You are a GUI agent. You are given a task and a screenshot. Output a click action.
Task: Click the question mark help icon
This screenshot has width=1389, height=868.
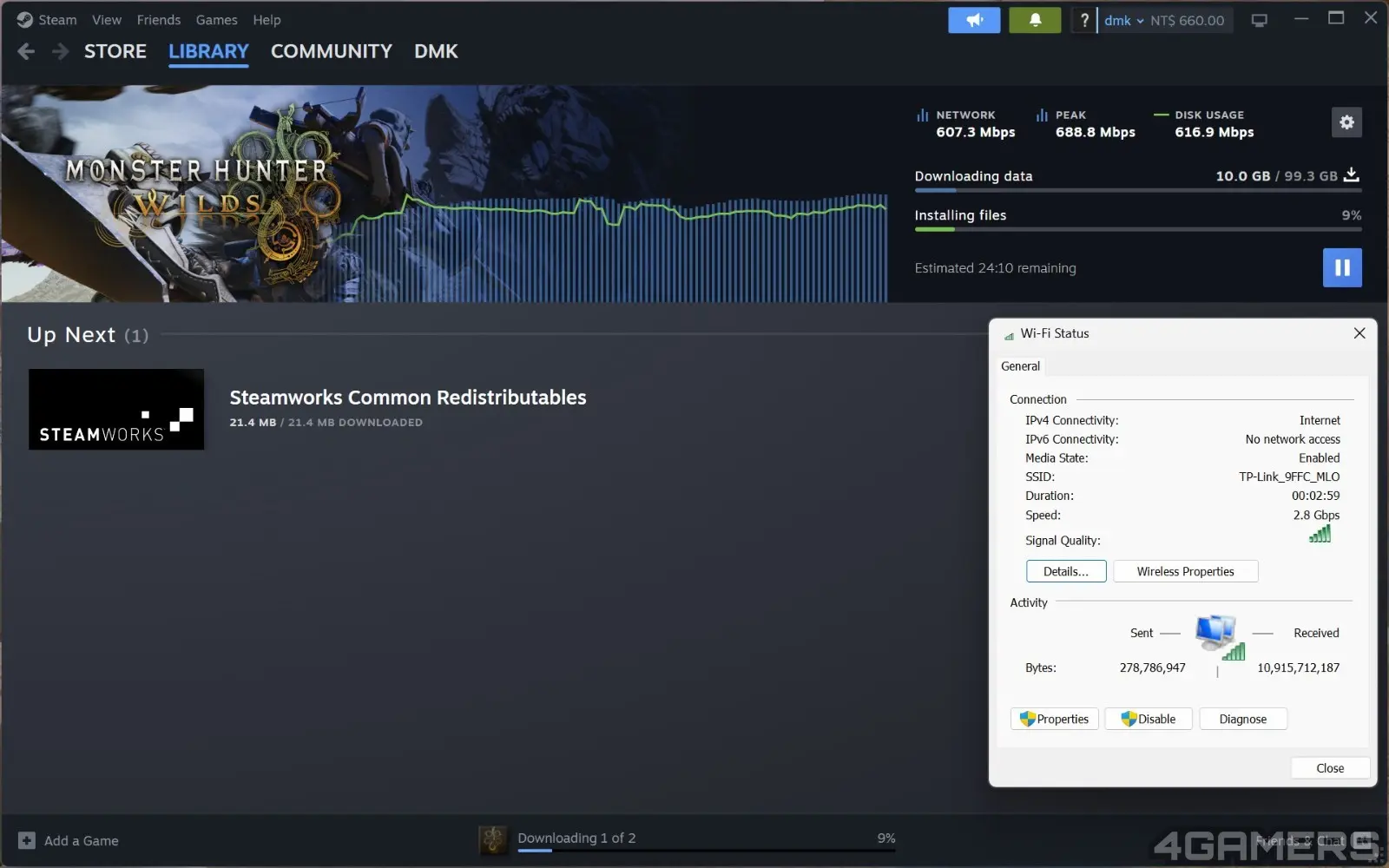1084,20
